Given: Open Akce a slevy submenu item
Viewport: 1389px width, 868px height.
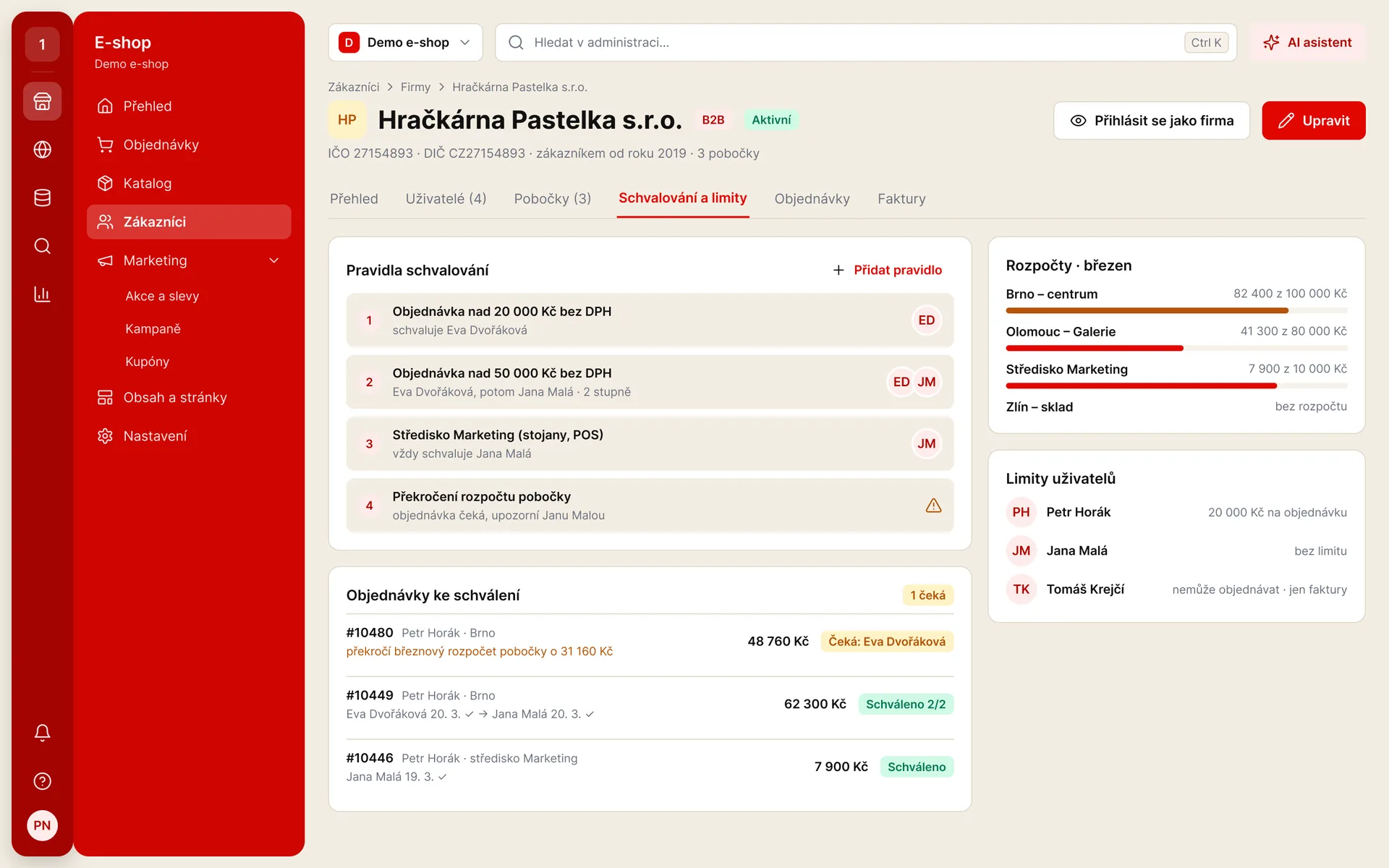Looking at the screenshot, I should [x=162, y=296].
